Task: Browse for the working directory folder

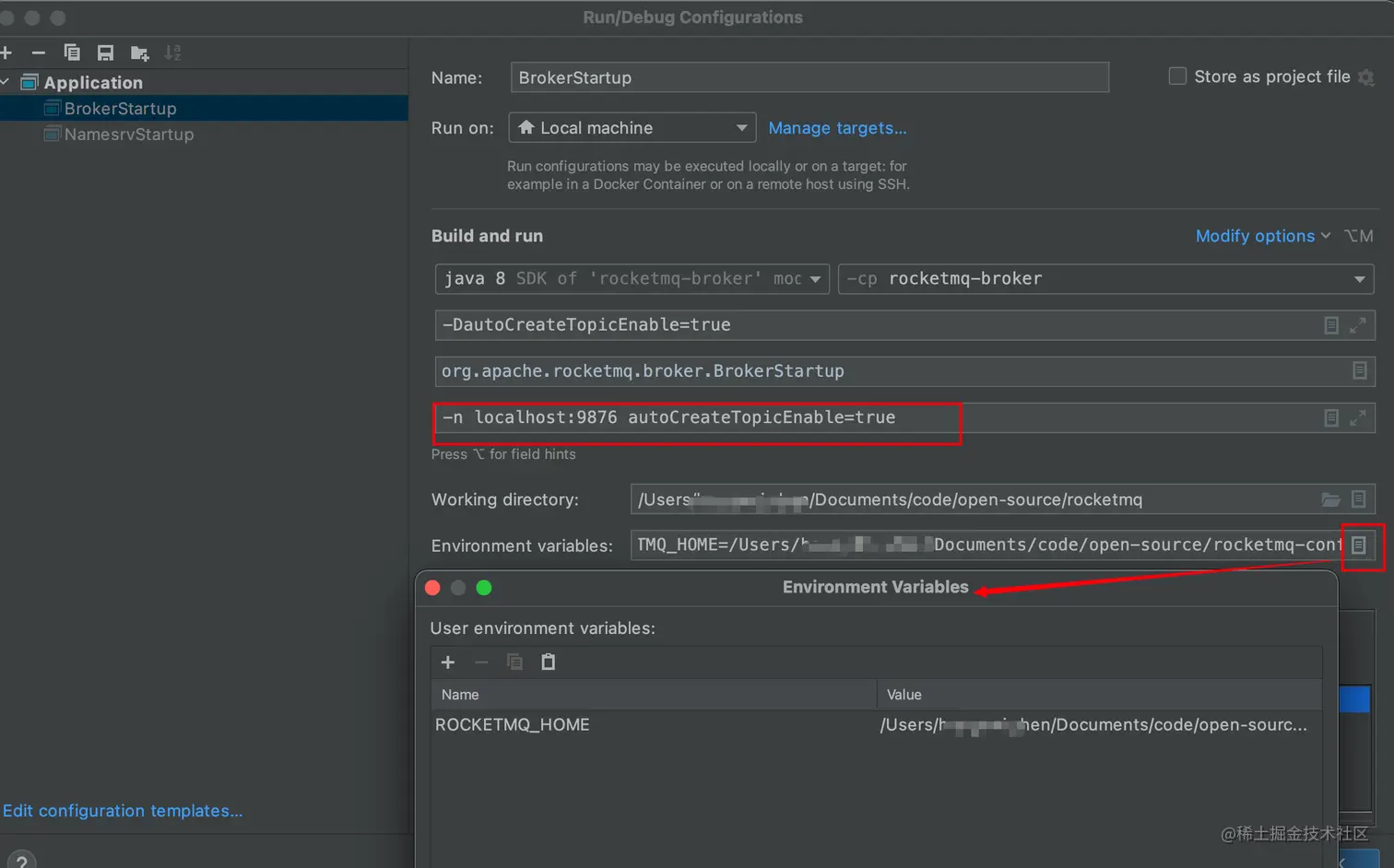Action: coord(1330,499)
